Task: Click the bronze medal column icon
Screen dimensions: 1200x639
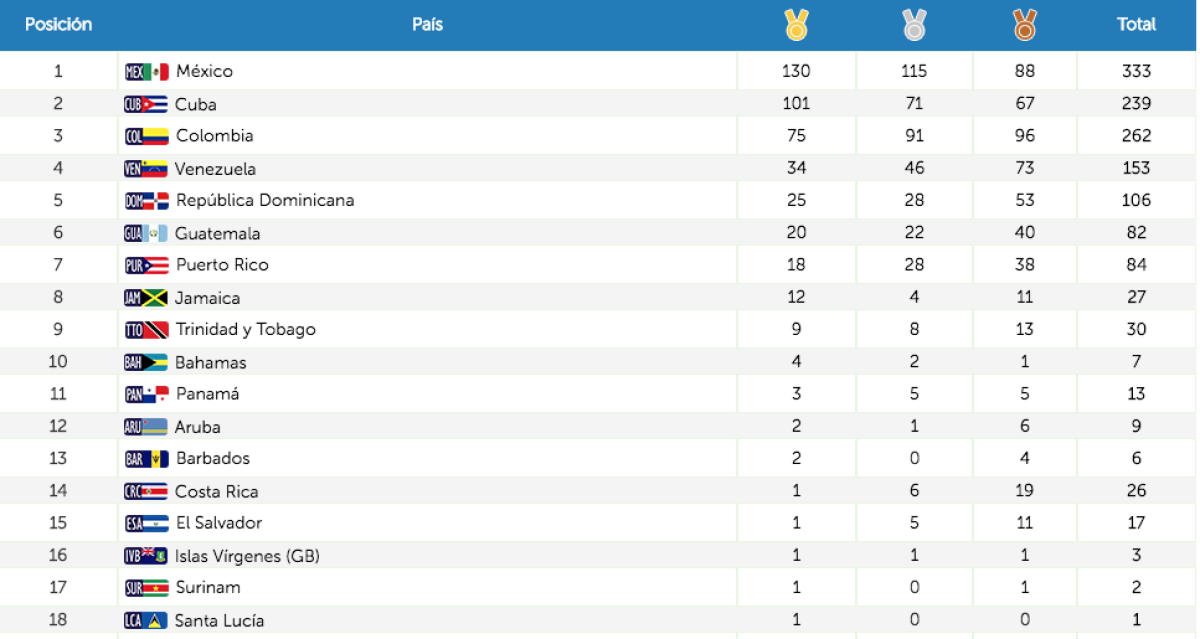Action: 1024,24
